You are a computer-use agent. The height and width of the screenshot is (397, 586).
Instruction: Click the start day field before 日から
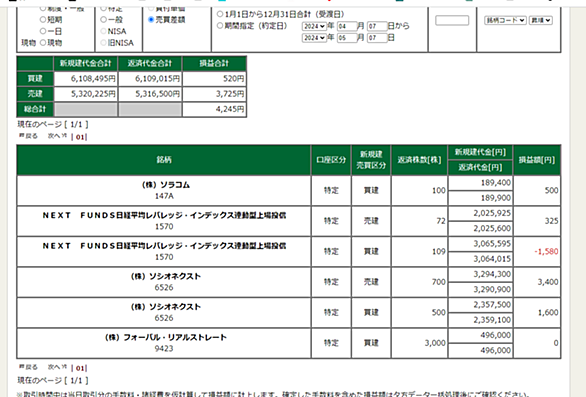tap(377, 26)
